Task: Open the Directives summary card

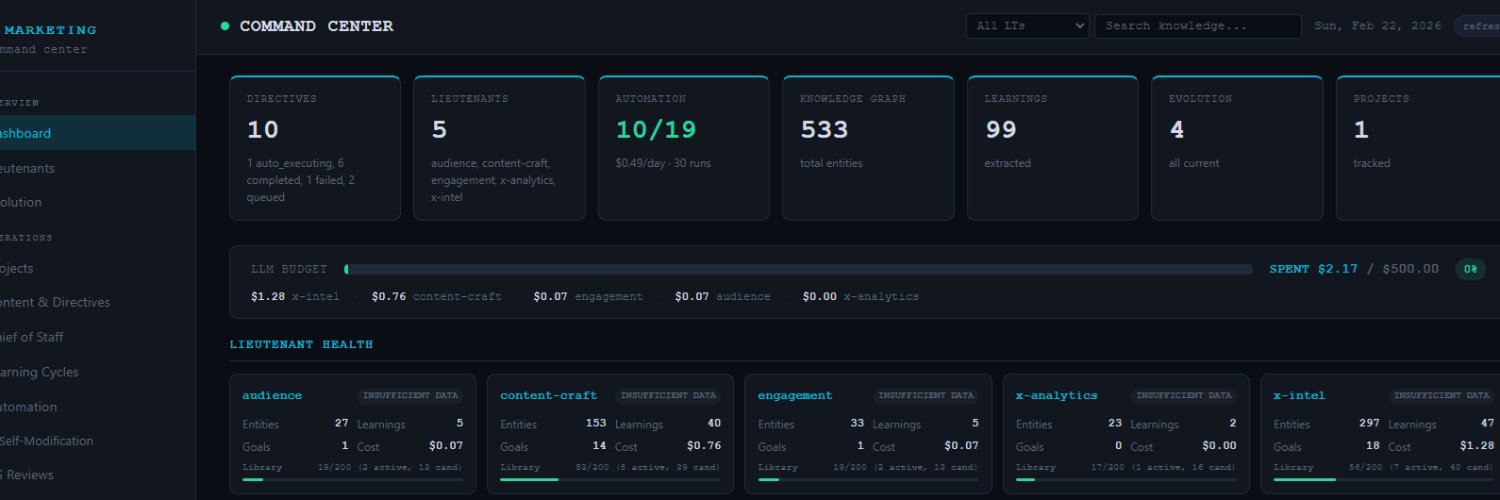Action: point(315,148)
